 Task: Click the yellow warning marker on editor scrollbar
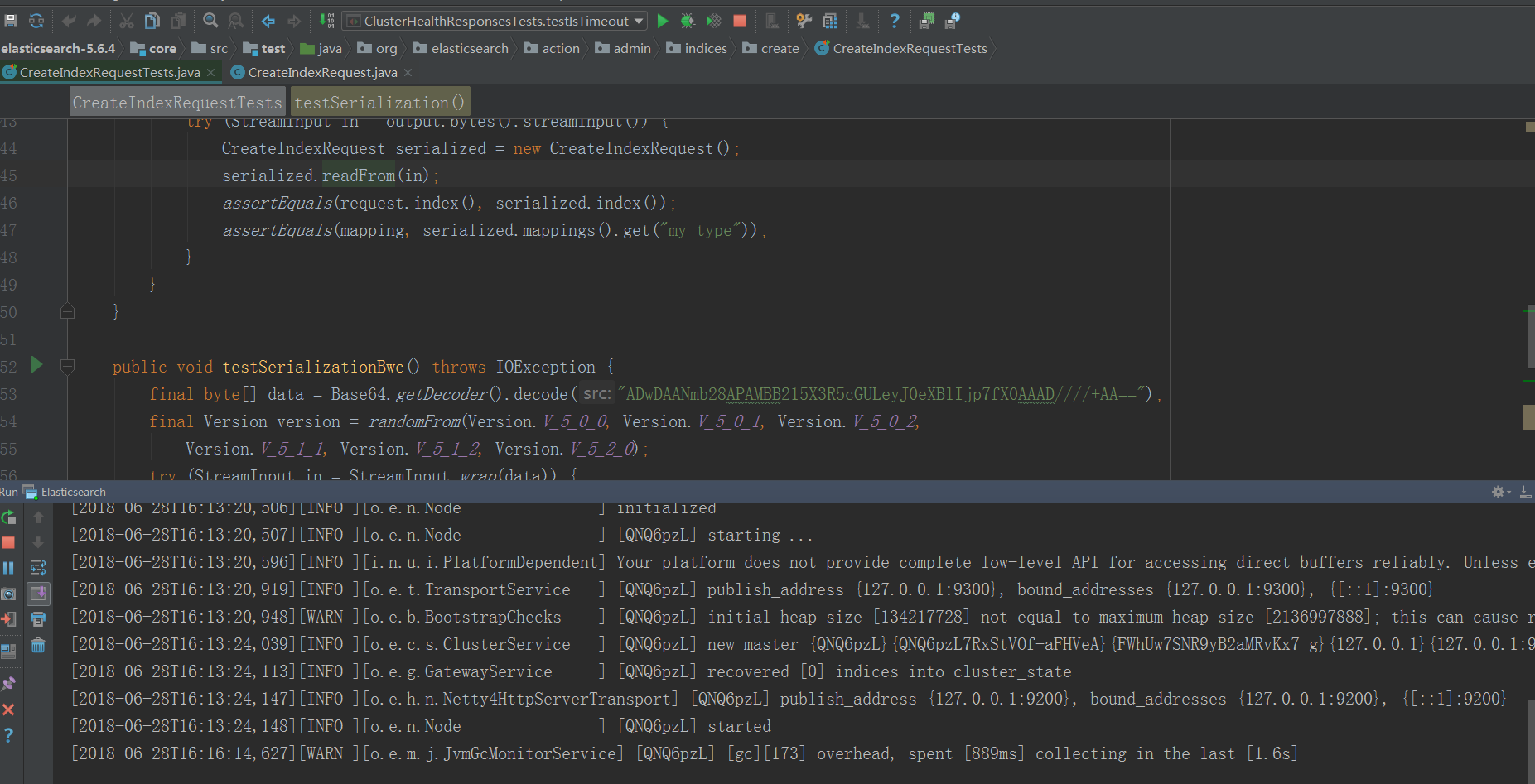click(1528, 416)
